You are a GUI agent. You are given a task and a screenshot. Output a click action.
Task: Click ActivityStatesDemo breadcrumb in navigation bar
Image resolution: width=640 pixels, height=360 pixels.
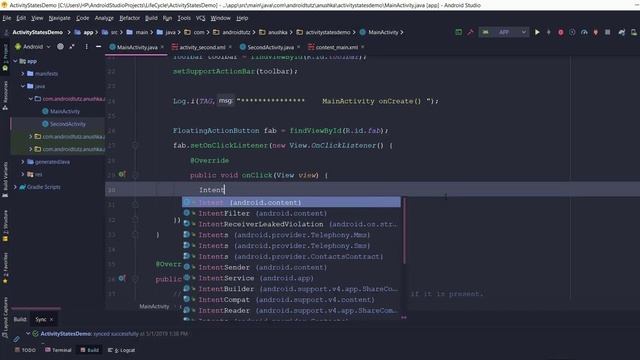[x=37, y=32]
